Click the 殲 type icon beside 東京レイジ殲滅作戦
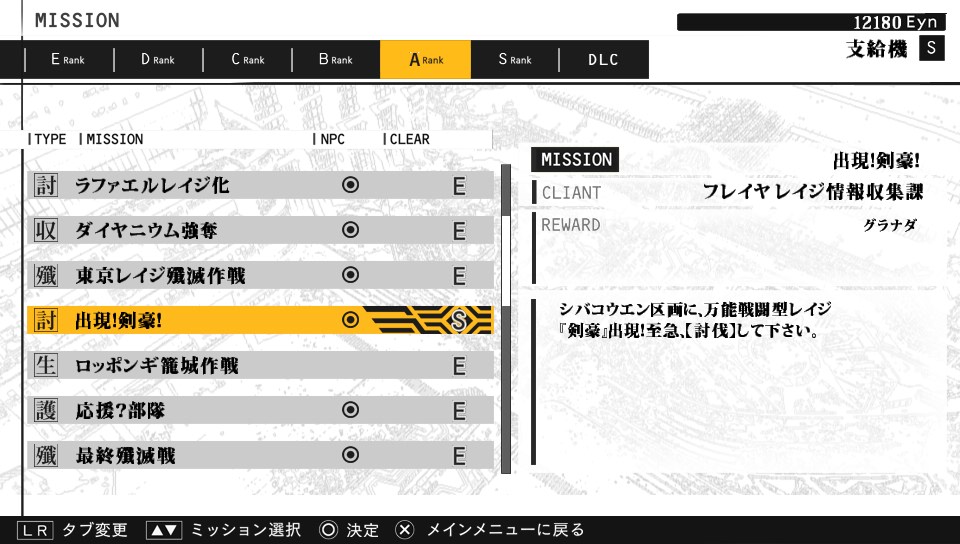The height and width of the screenshot is (544, 960). coord(46,276)
